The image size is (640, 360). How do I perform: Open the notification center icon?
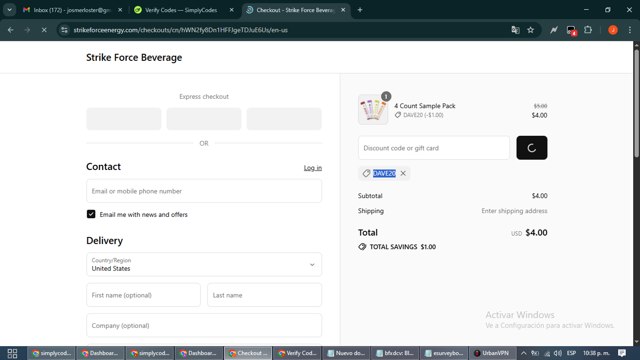(622, 353)
